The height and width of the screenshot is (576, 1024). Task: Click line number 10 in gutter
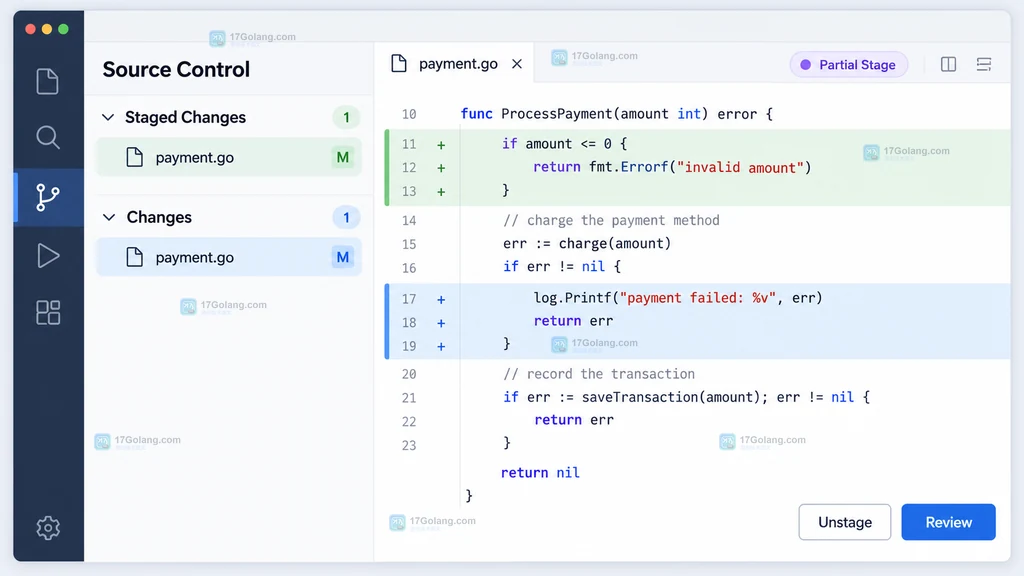[x=409, y=114]
